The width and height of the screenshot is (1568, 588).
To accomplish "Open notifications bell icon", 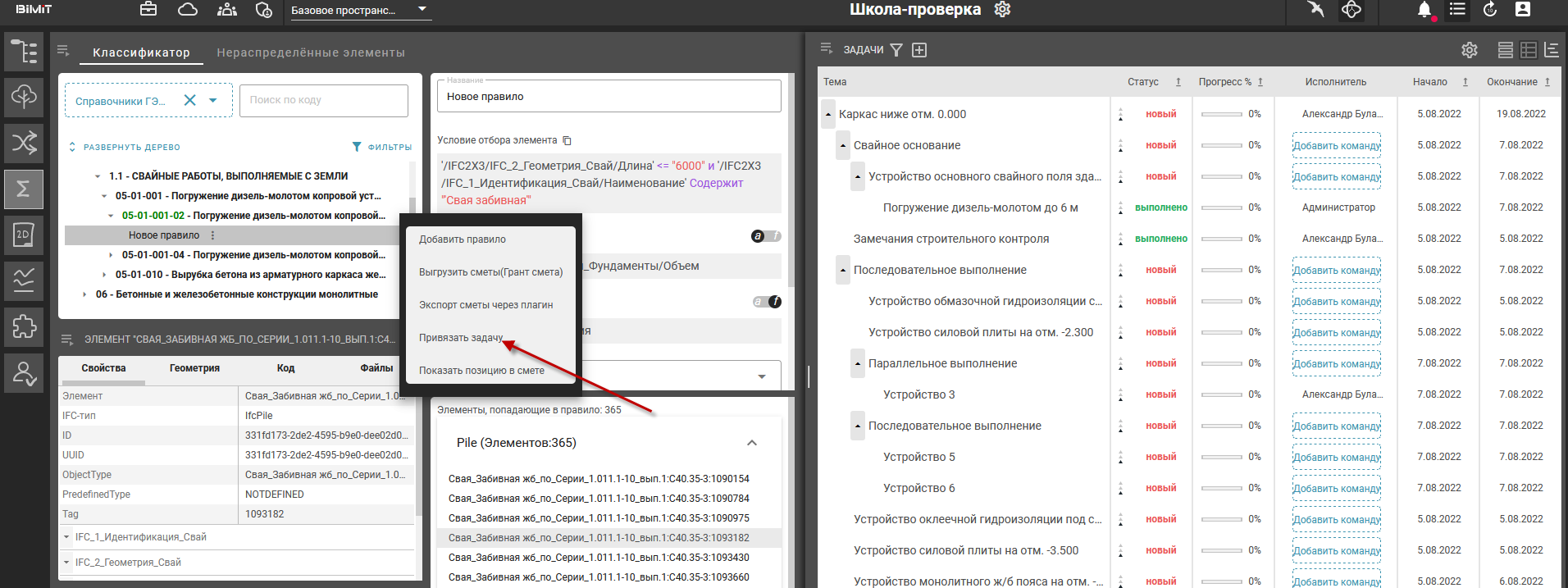I will (1424, 10).
